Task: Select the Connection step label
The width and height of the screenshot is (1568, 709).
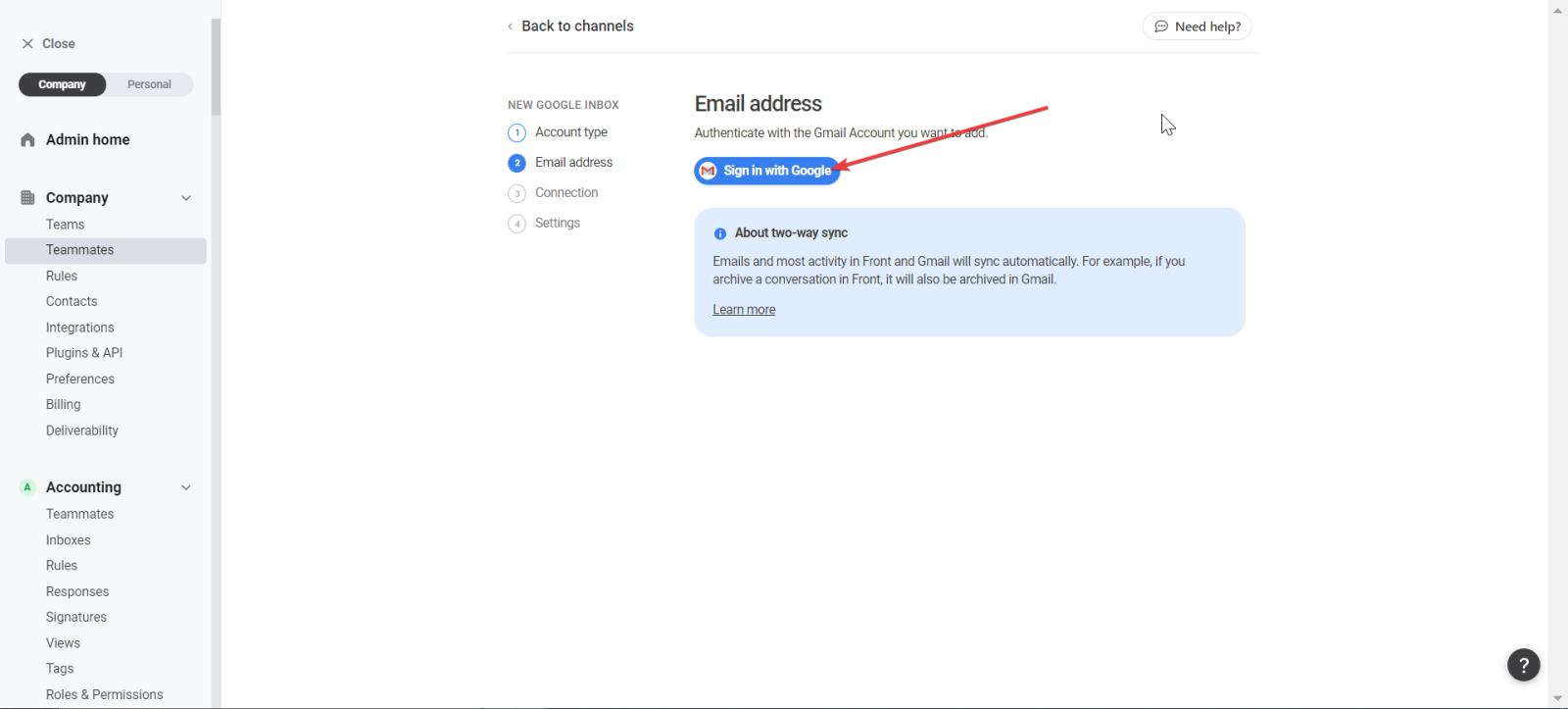Action: [x=566, y=193]
